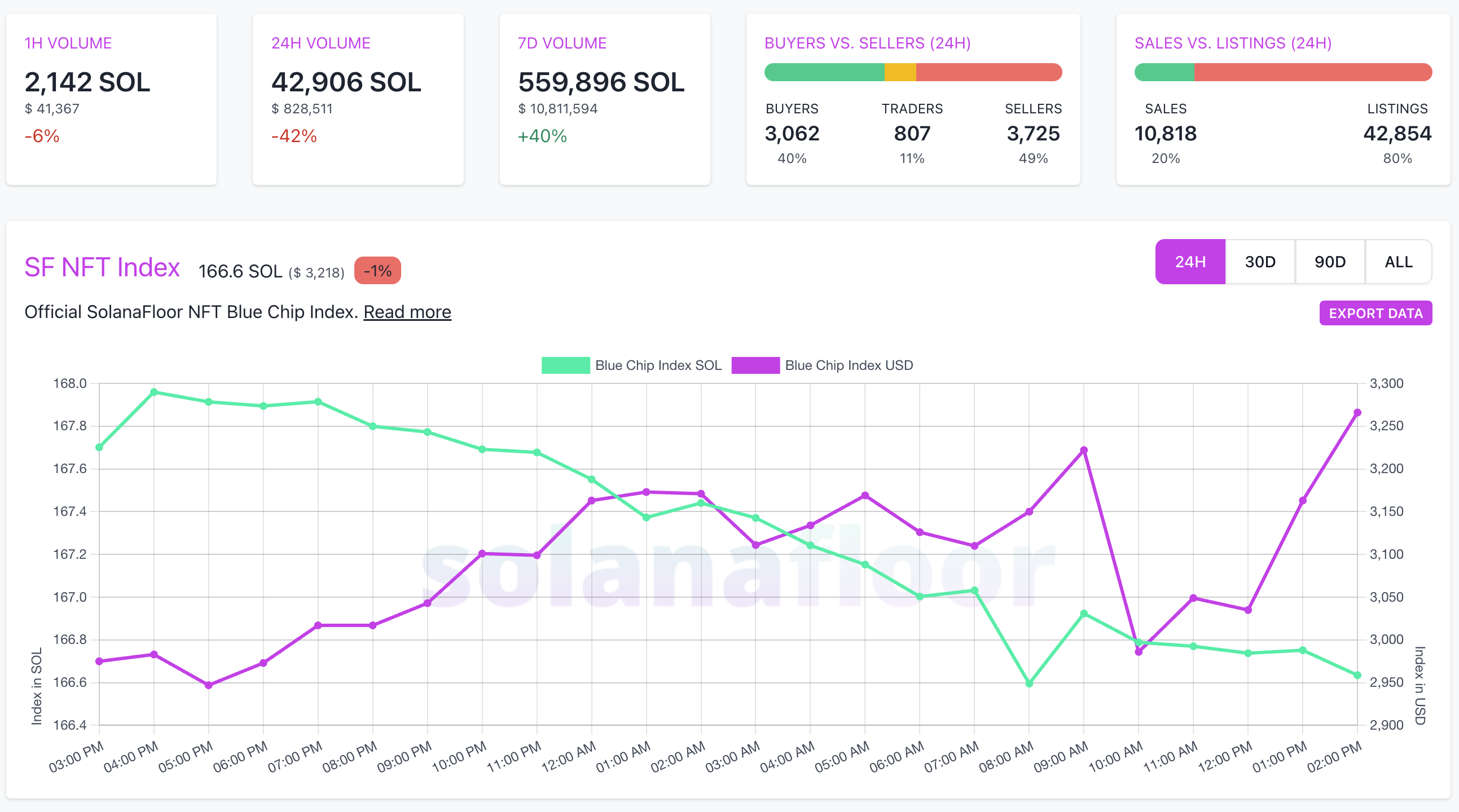Select the 24H time range tab
This screenshot has width=1459, height=812.
(1189, 262)
